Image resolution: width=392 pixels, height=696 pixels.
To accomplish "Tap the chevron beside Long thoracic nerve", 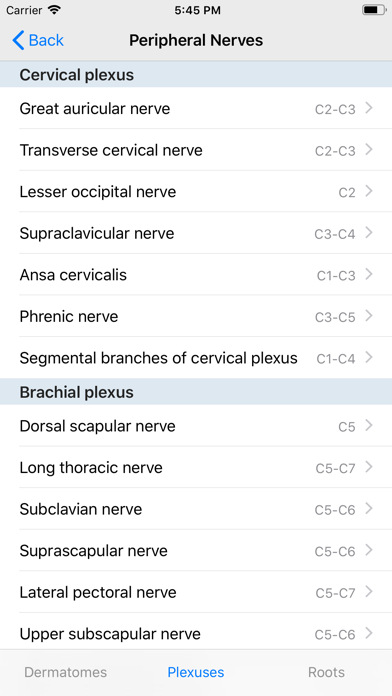I will [368, 467].
